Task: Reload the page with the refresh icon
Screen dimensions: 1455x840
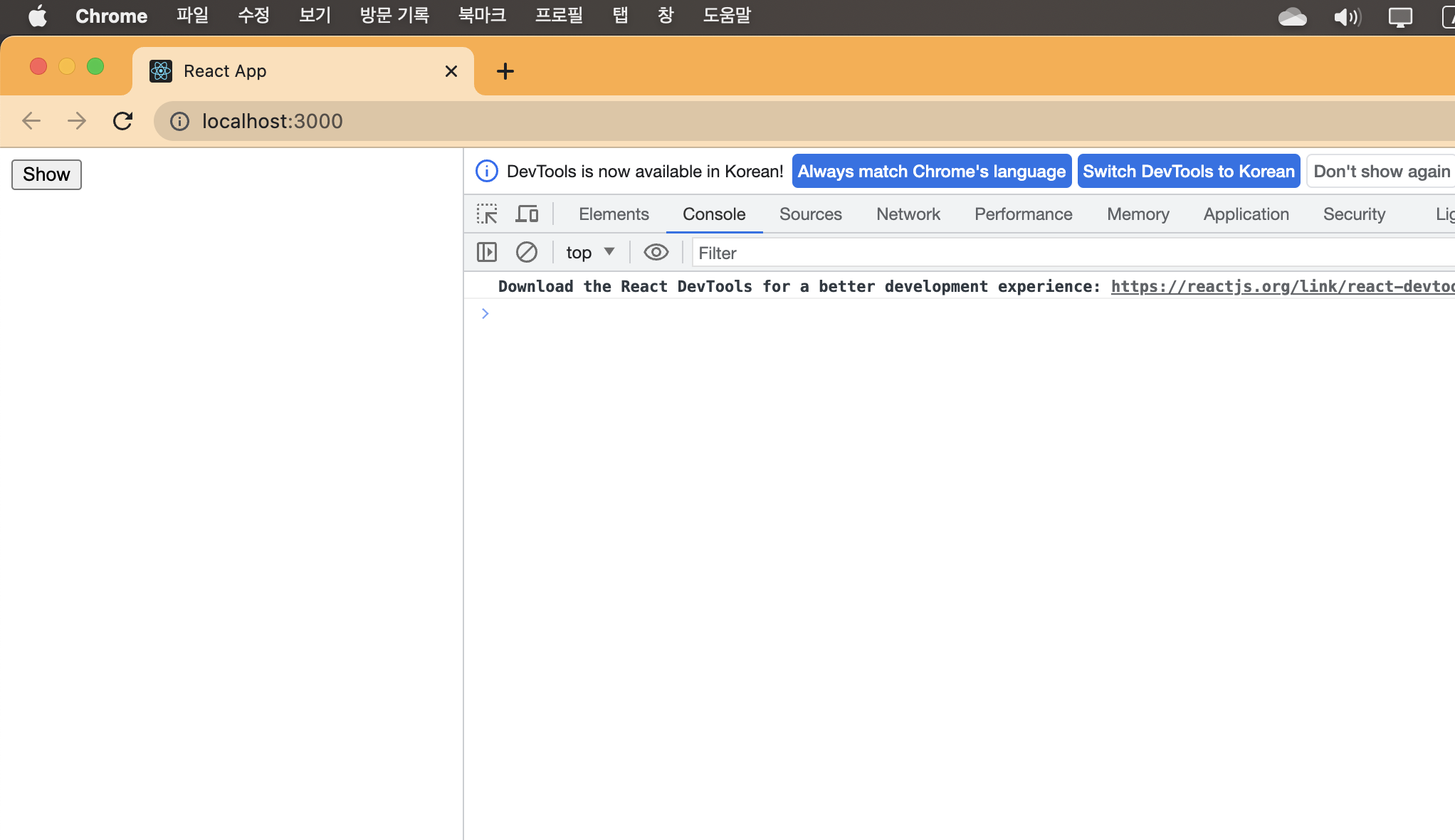Action: (x=122, y=121)
